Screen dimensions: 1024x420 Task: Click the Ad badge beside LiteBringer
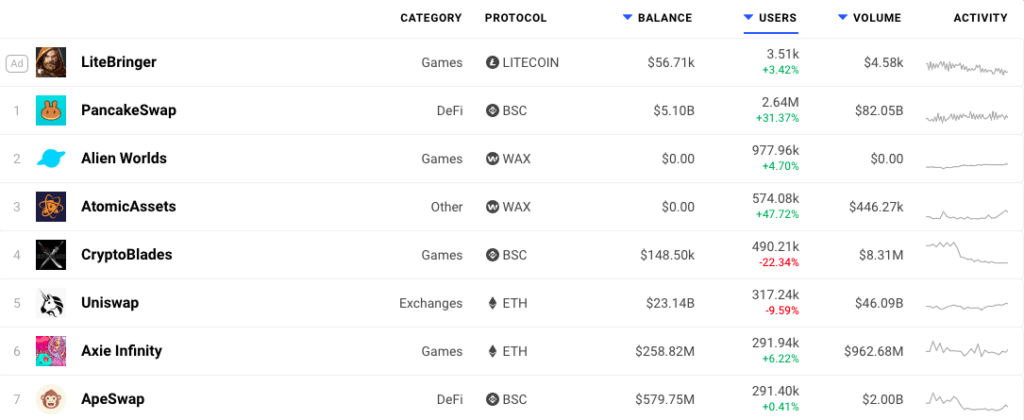click(x=16, y=63)
